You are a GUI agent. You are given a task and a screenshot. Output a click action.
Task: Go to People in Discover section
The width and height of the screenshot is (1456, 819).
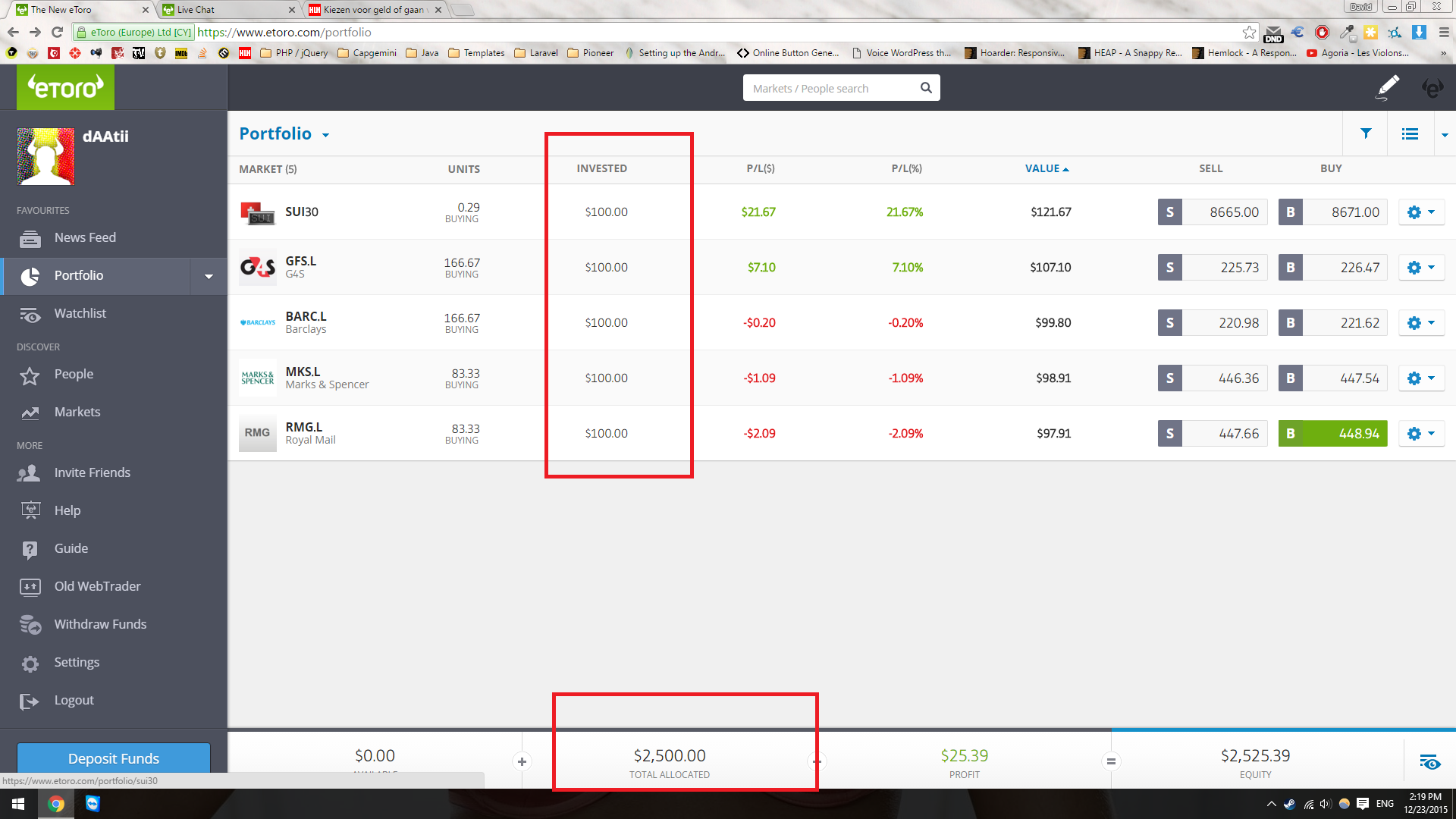[x=74, y=374]
